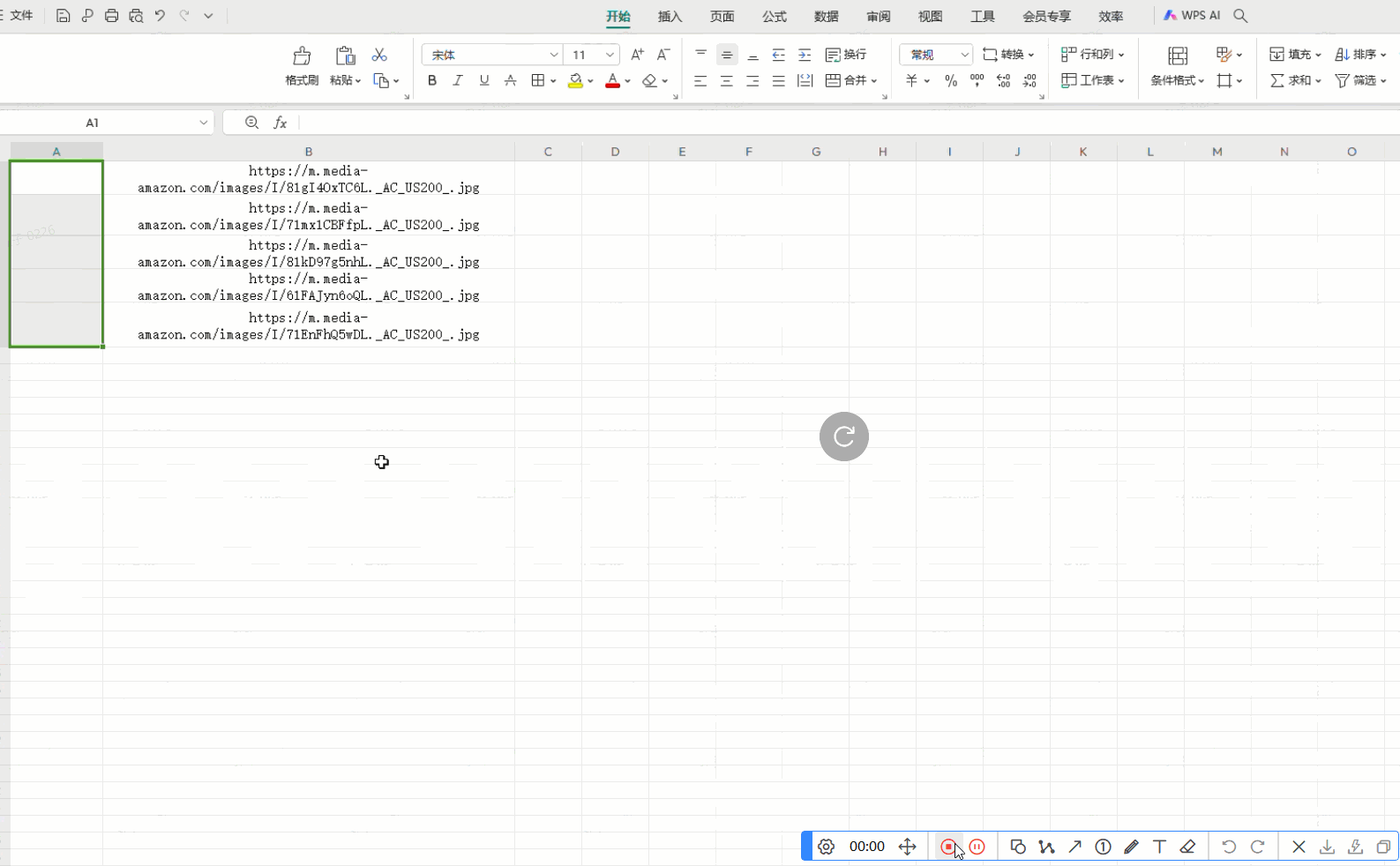Click the Strikethrough text icon

click(510, 80)
